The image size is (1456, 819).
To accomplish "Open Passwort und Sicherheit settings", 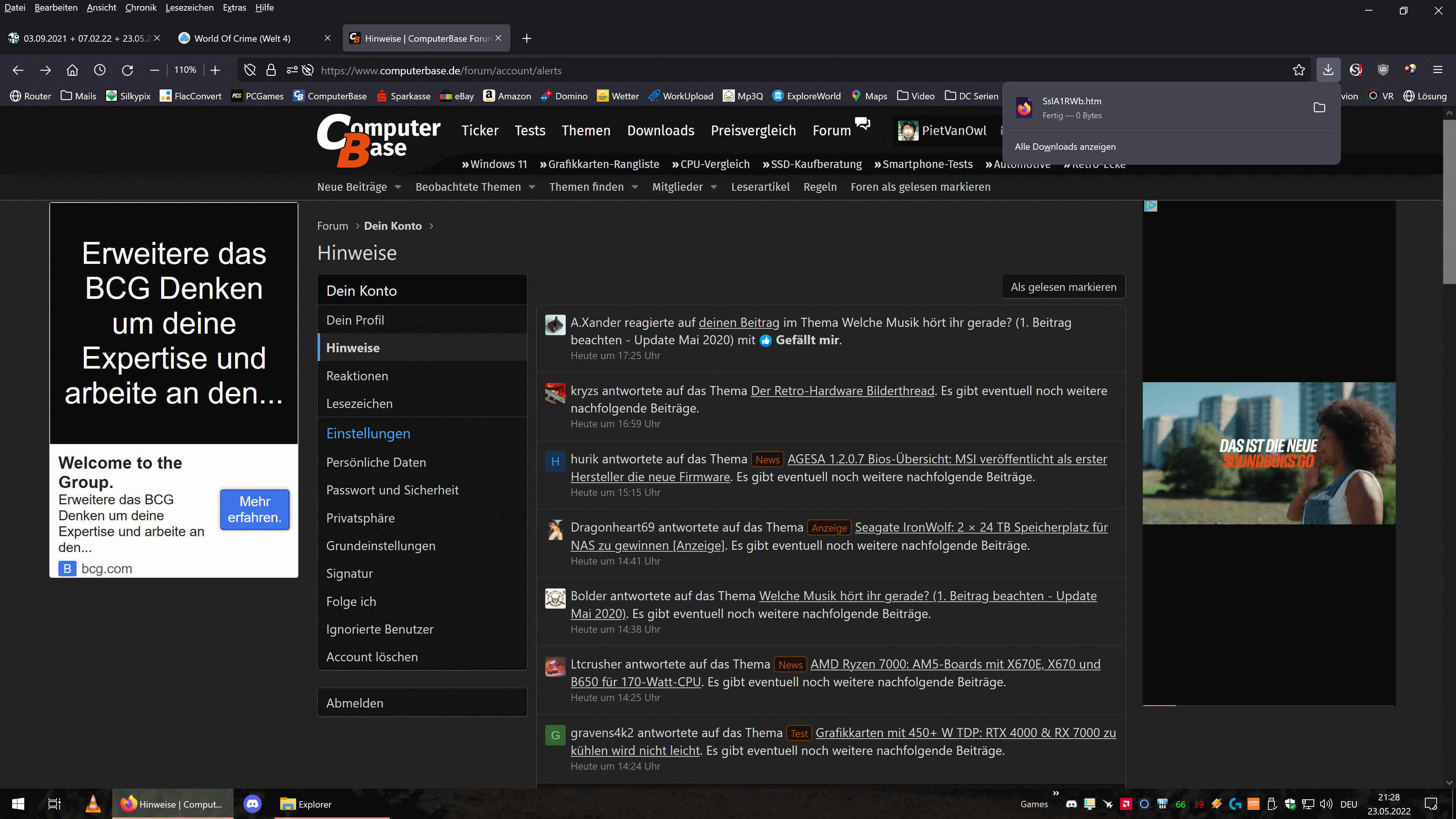I will 422,490.
